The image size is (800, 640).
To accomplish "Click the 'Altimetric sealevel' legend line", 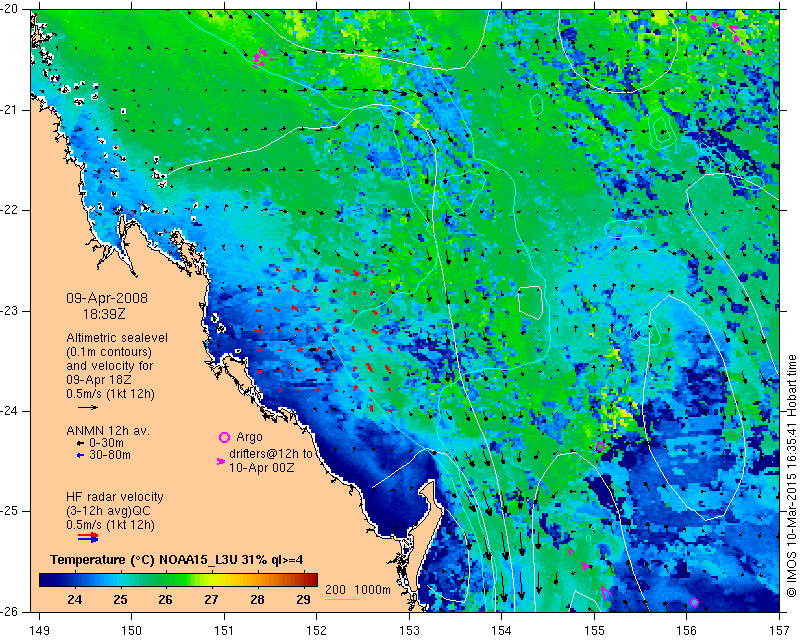I will (x=117, y=338).
